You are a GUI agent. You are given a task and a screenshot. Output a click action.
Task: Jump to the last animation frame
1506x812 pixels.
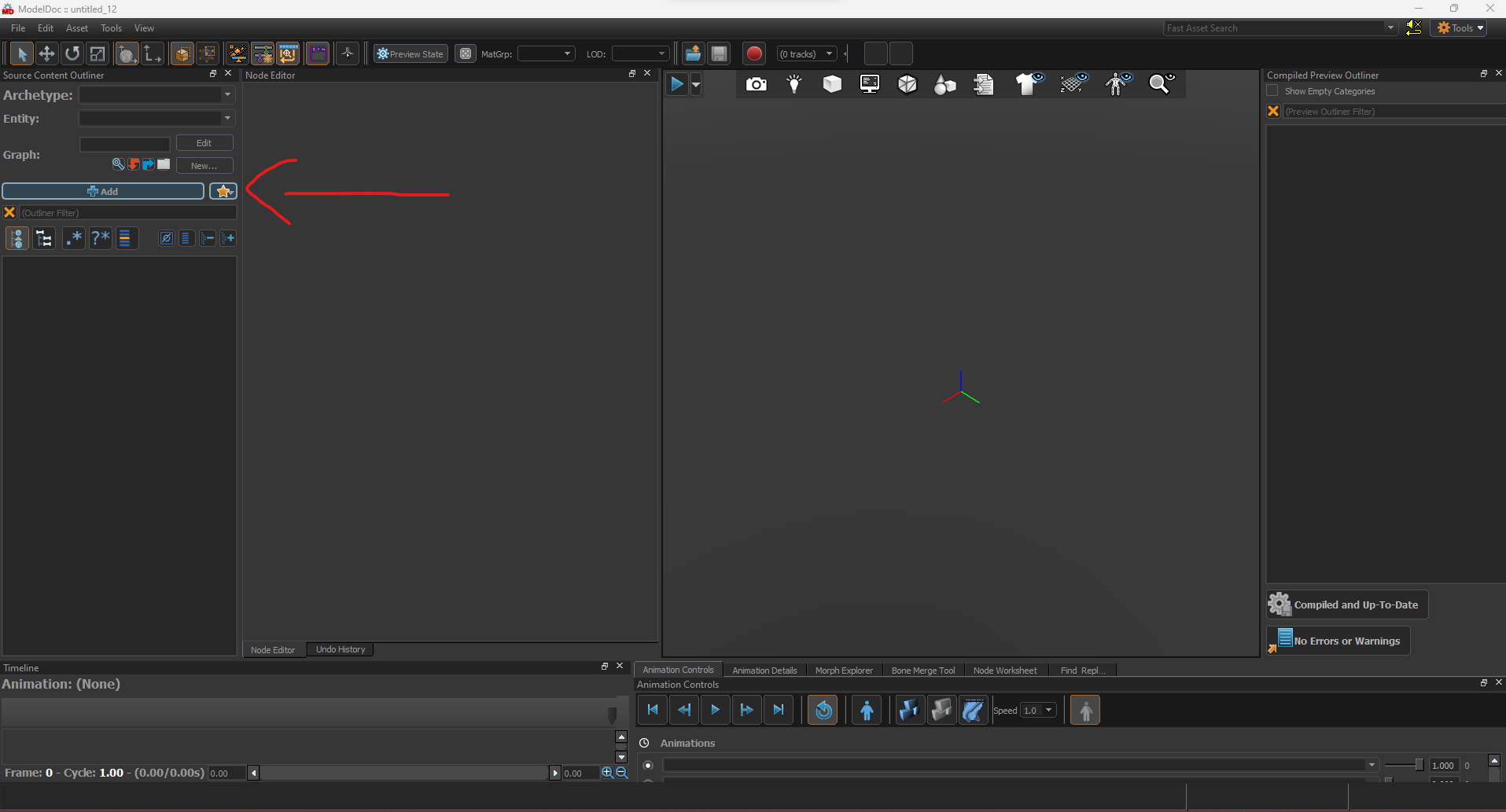pos(779,710)
